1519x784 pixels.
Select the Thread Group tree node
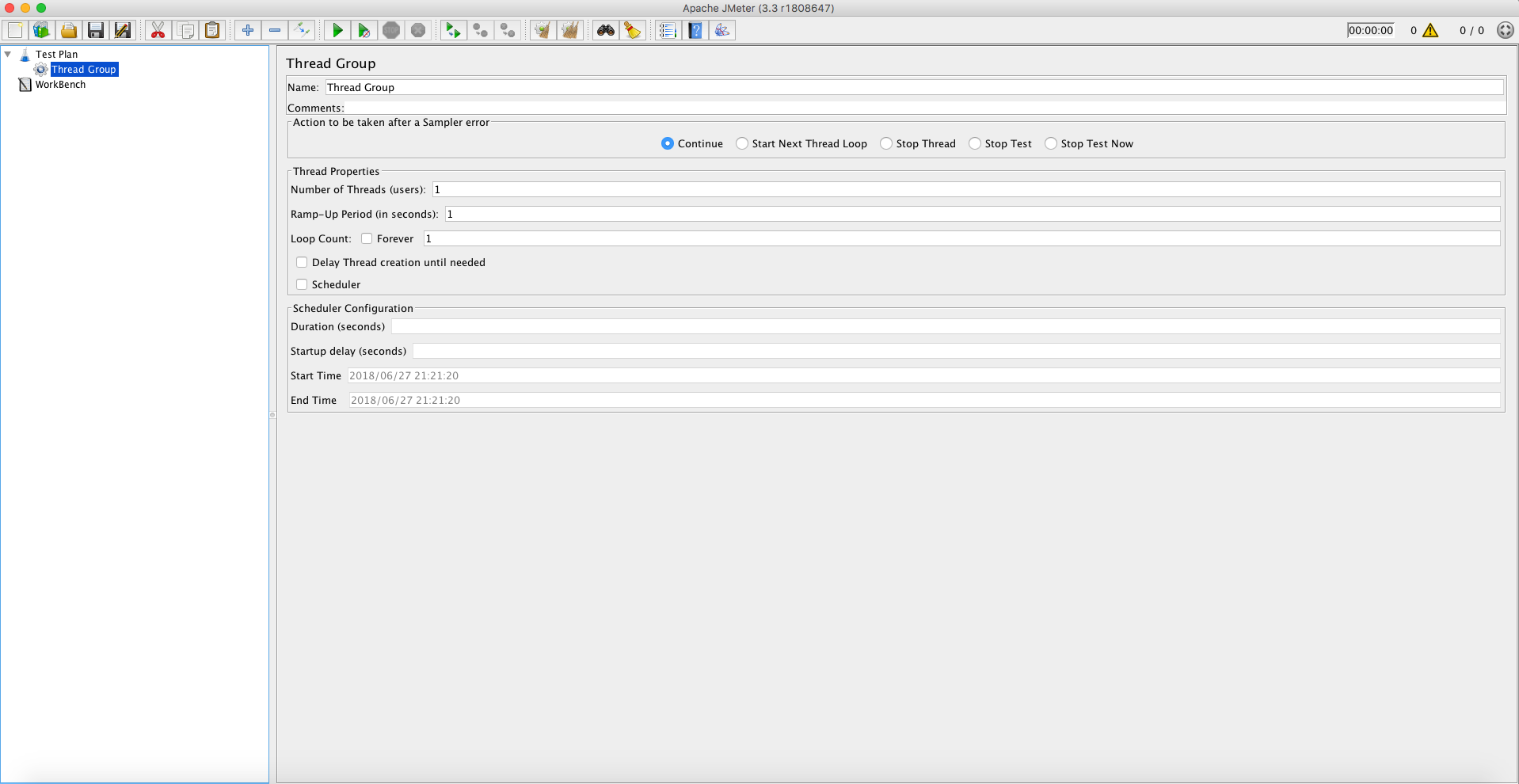pos(84,70)
